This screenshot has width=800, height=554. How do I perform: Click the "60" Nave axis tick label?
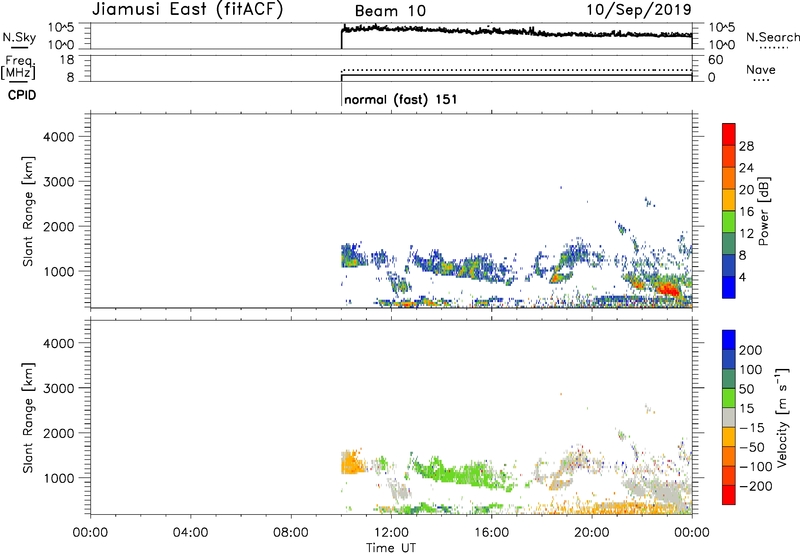(x=715, y=60)
